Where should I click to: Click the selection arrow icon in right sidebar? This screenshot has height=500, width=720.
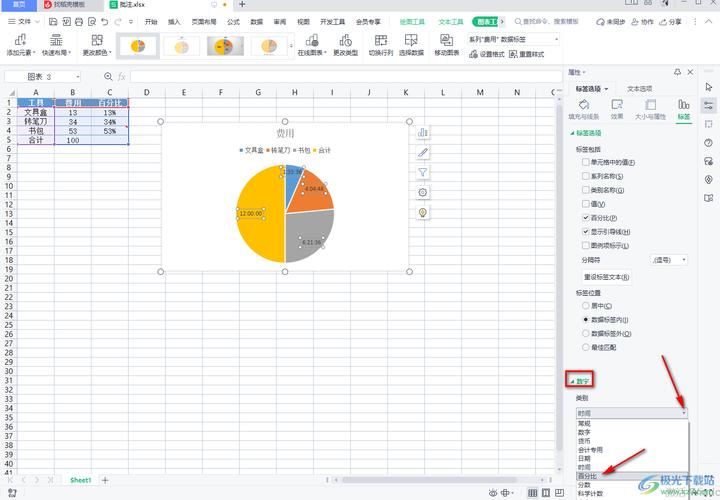(709, 87)
